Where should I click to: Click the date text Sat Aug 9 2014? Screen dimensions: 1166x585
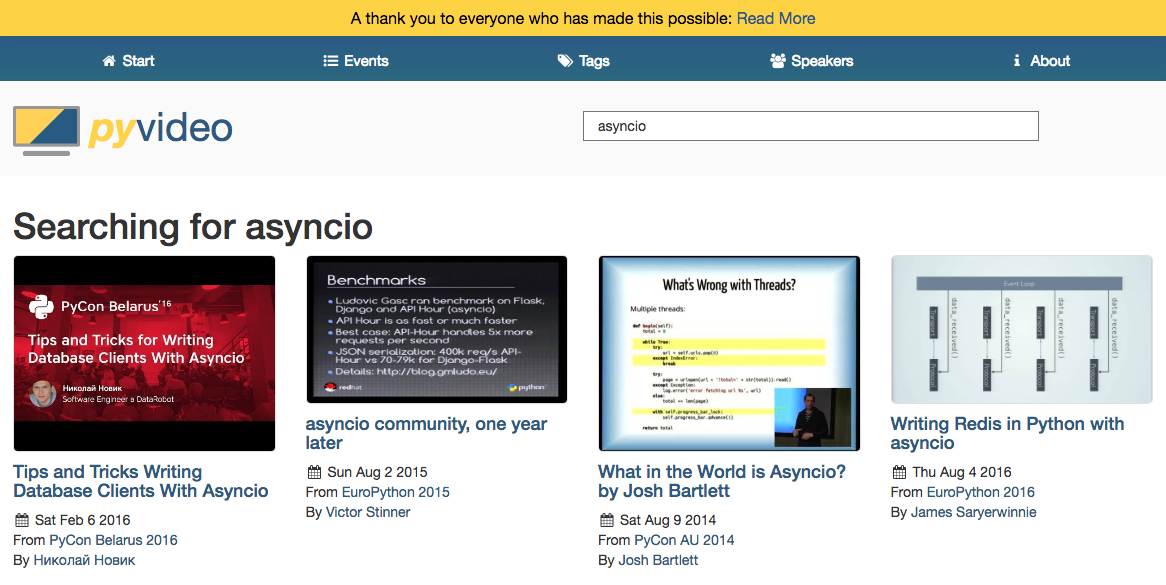pos(668,520)
